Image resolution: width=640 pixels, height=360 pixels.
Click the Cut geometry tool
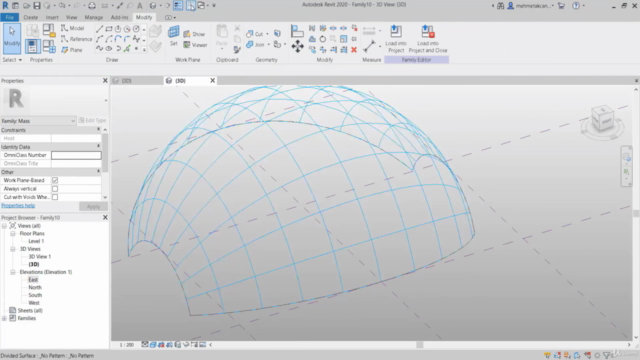tap(255, 34)
